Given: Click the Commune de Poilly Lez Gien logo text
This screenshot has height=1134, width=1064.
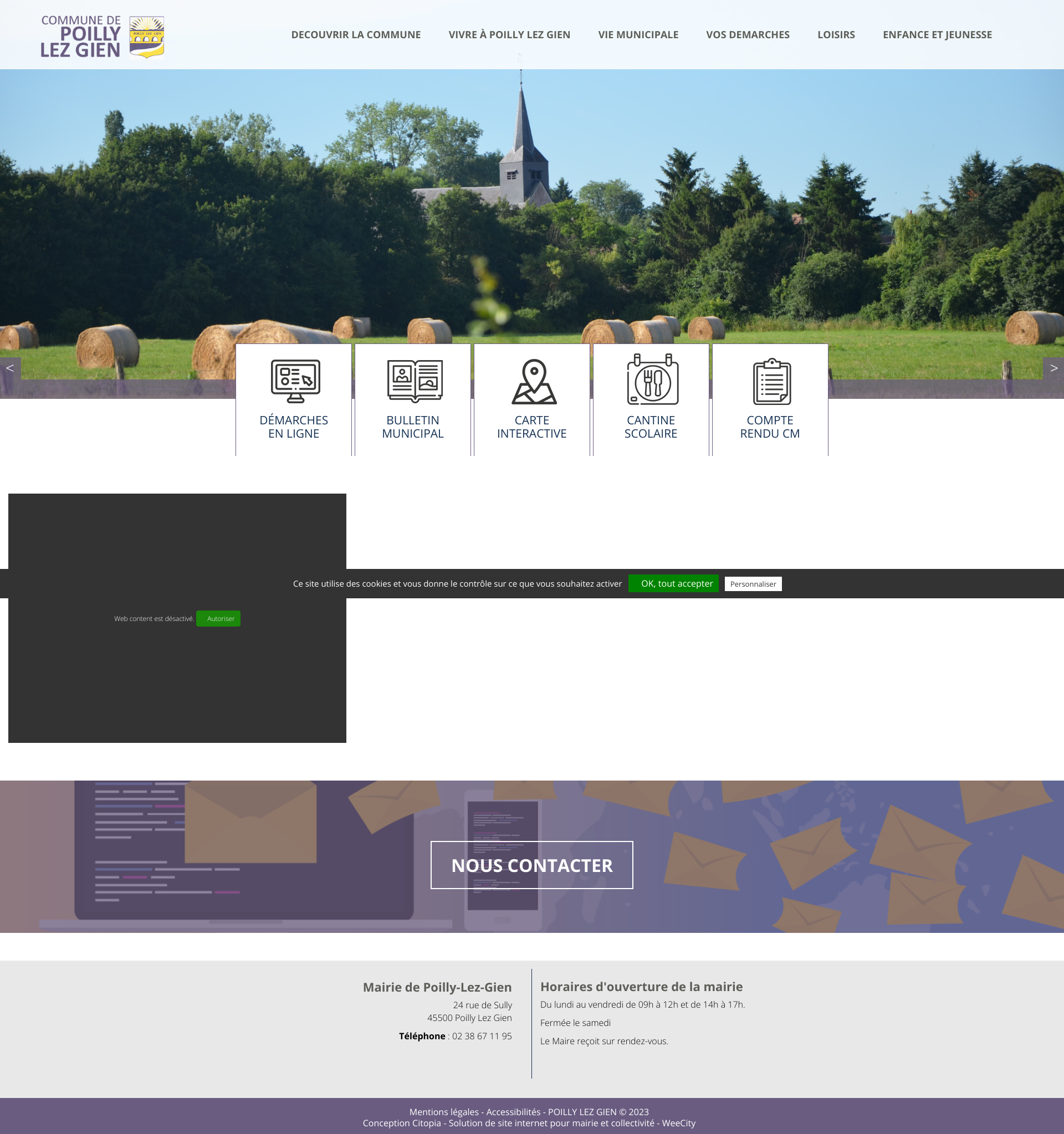Looking at the screenshot, I should click(80, 37).
